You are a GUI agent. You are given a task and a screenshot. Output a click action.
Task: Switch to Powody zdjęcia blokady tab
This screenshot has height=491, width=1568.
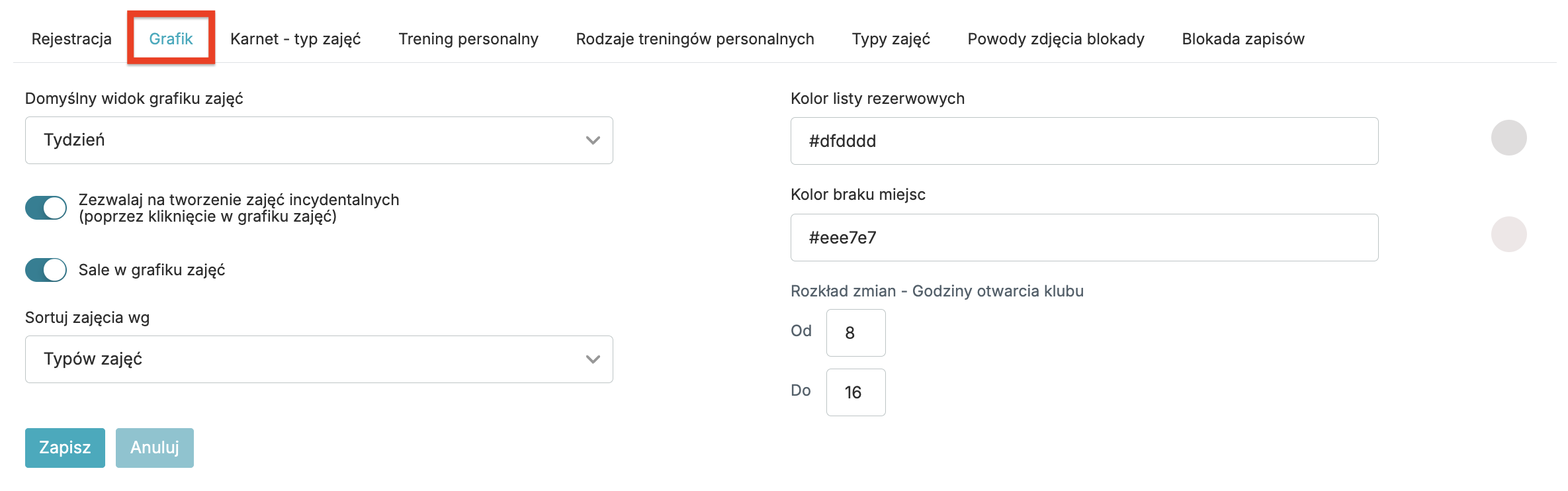[x=1055, y=39]
